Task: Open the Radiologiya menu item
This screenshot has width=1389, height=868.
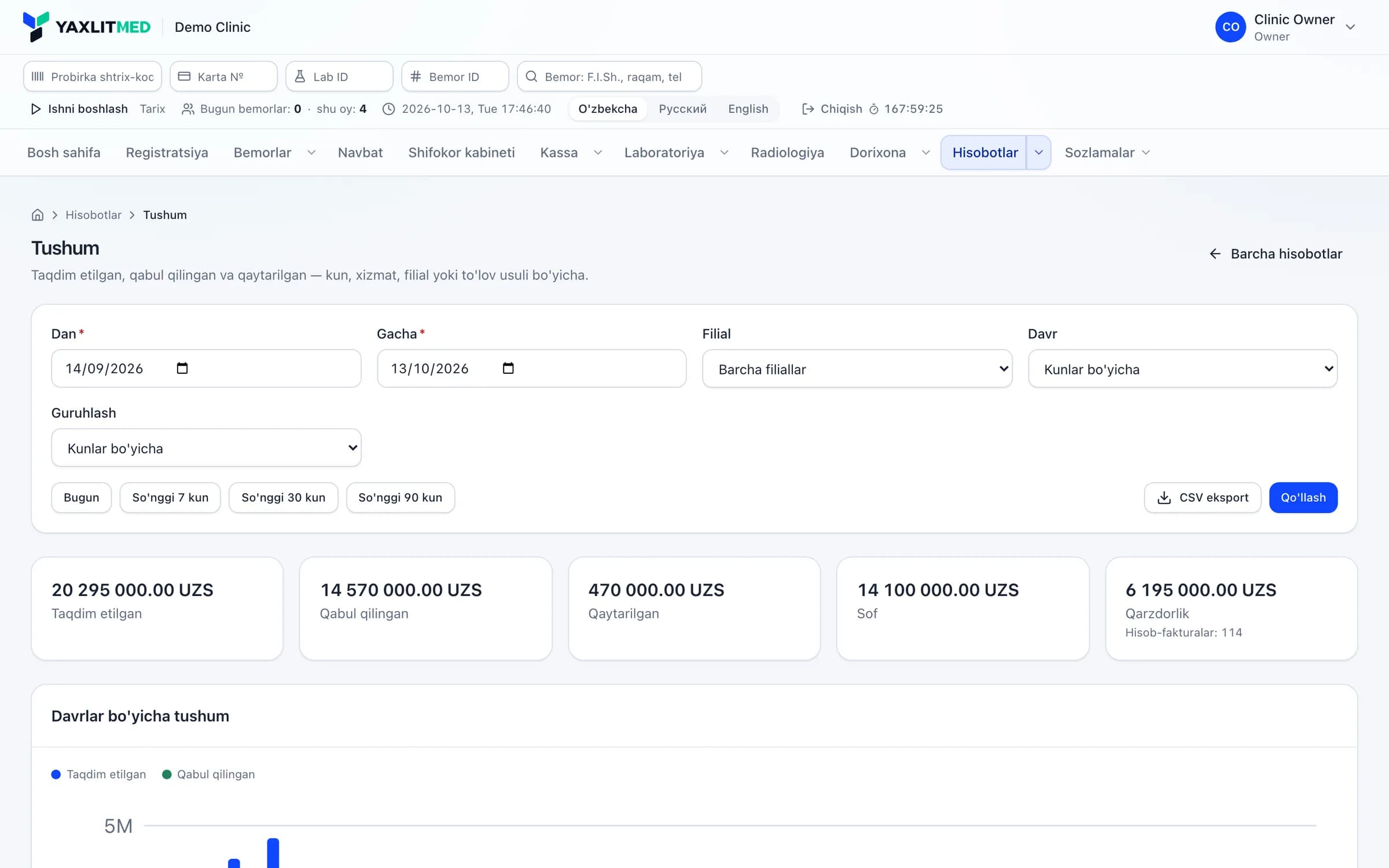Action: (787, 153)
